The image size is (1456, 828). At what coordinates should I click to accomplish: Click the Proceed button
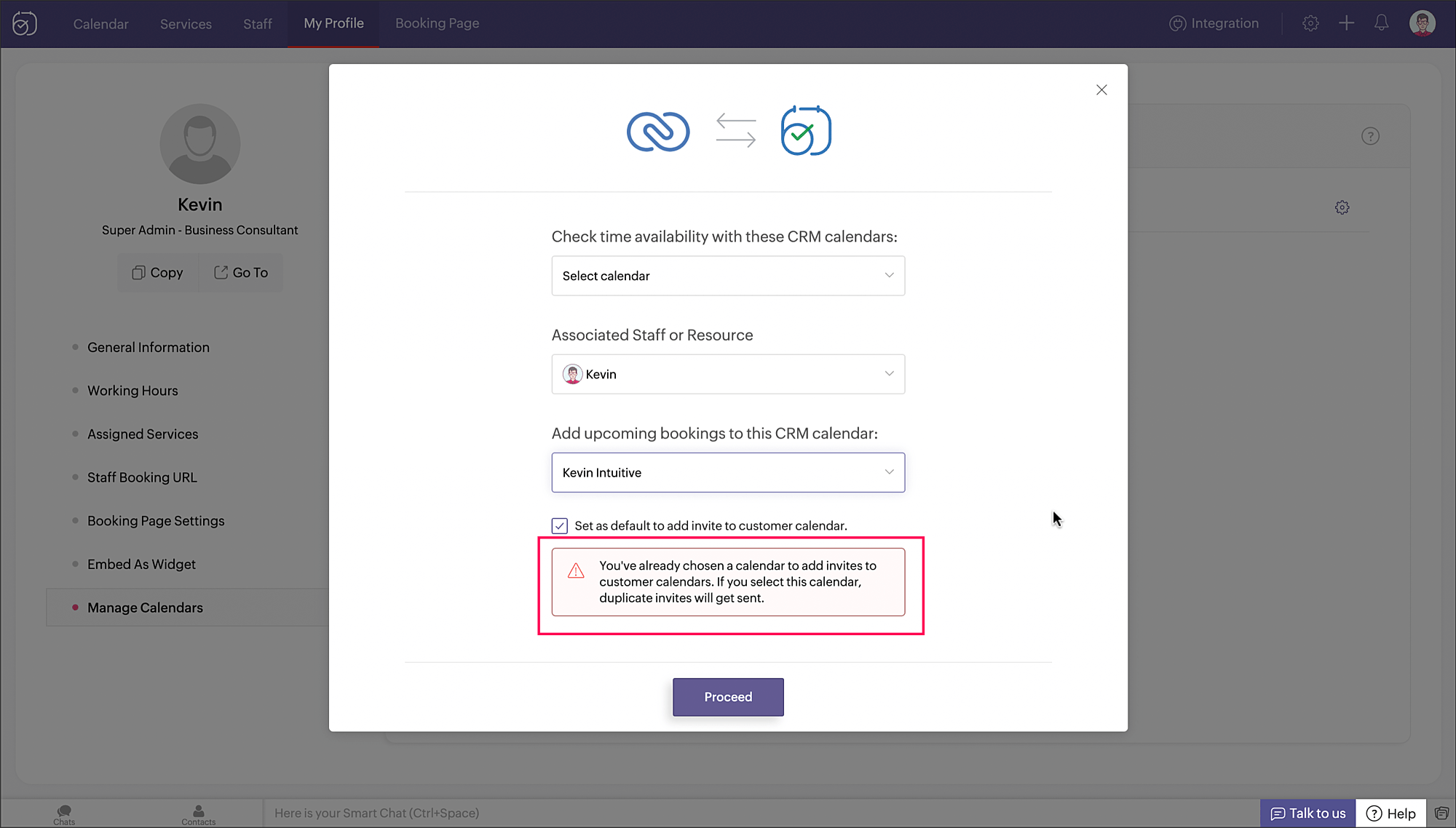point(728,697)
